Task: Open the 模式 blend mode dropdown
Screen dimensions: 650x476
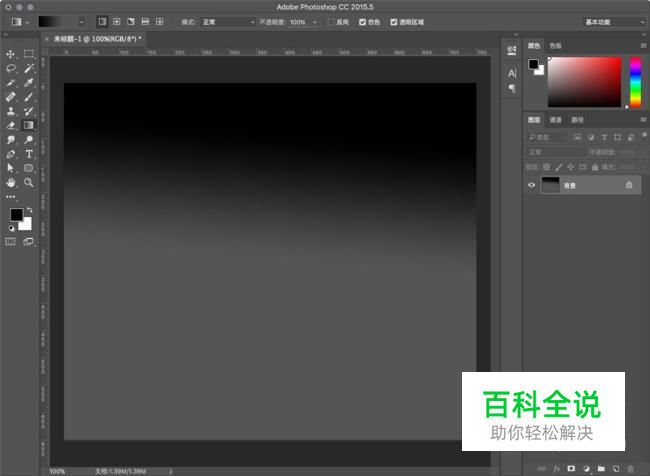Action: point(228,21)
